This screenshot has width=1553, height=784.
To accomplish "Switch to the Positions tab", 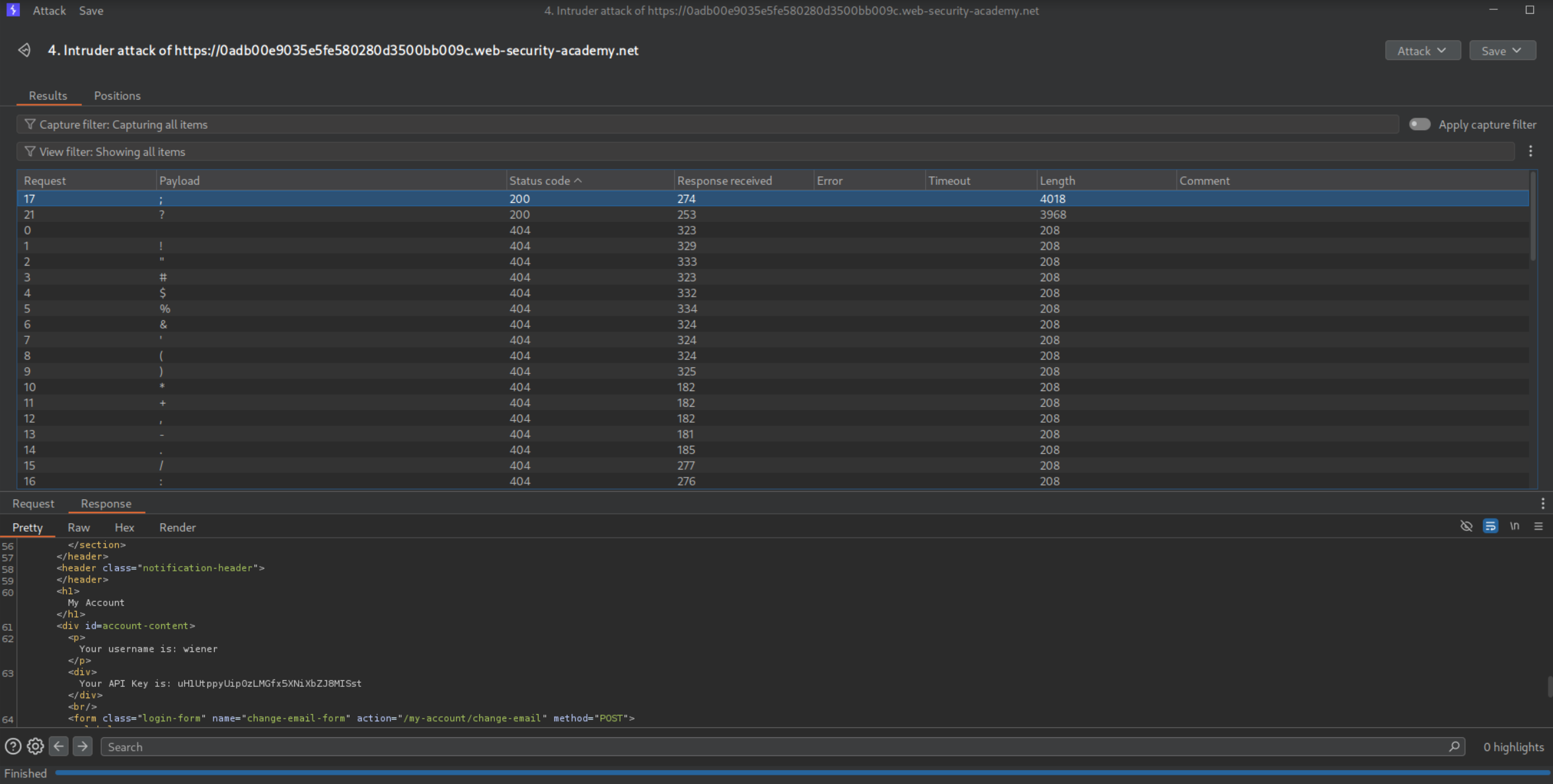I will [x=117, y=96].
